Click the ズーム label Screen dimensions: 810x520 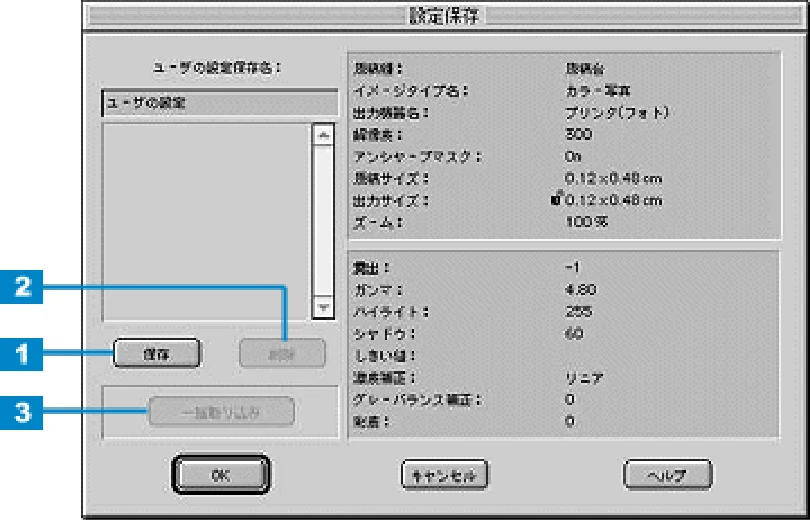(x=378, y=222)
